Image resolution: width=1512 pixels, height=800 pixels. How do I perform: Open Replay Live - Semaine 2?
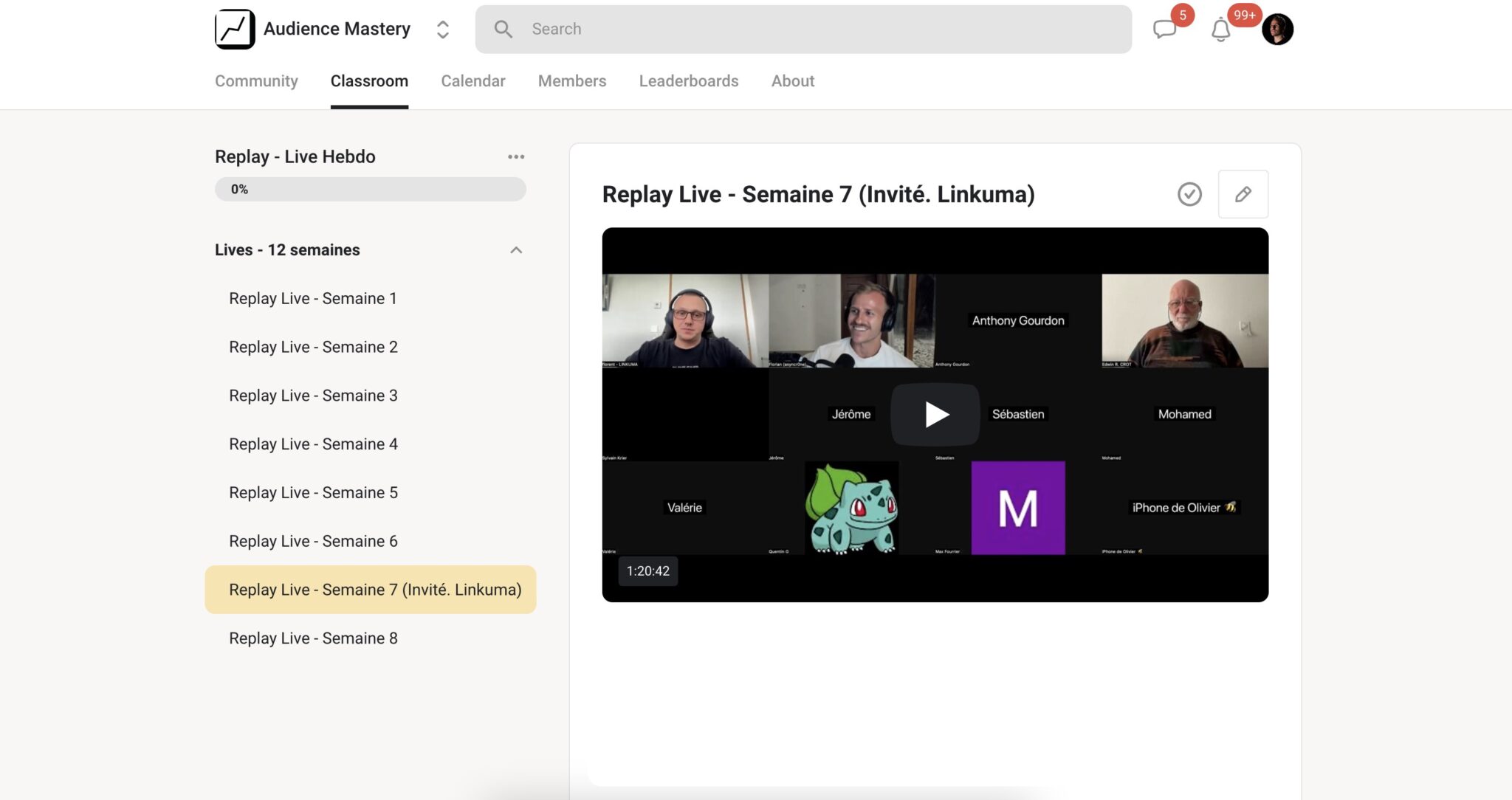click(x=371, y=347)
